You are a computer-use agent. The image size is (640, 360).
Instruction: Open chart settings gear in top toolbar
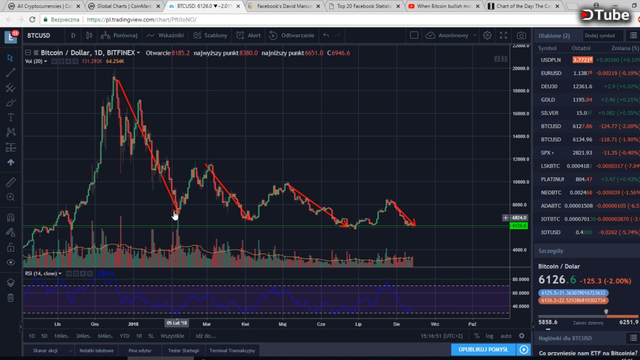[x=487, y=36]
